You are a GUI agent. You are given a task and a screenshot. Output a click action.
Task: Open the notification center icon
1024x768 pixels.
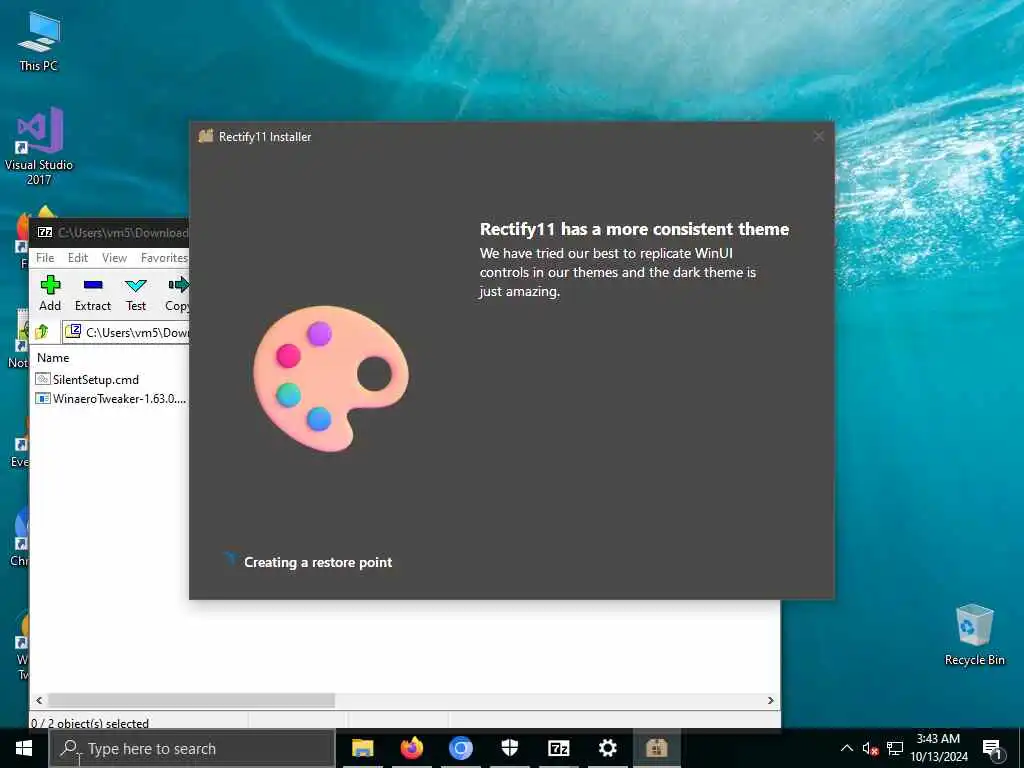pos(992,748)
